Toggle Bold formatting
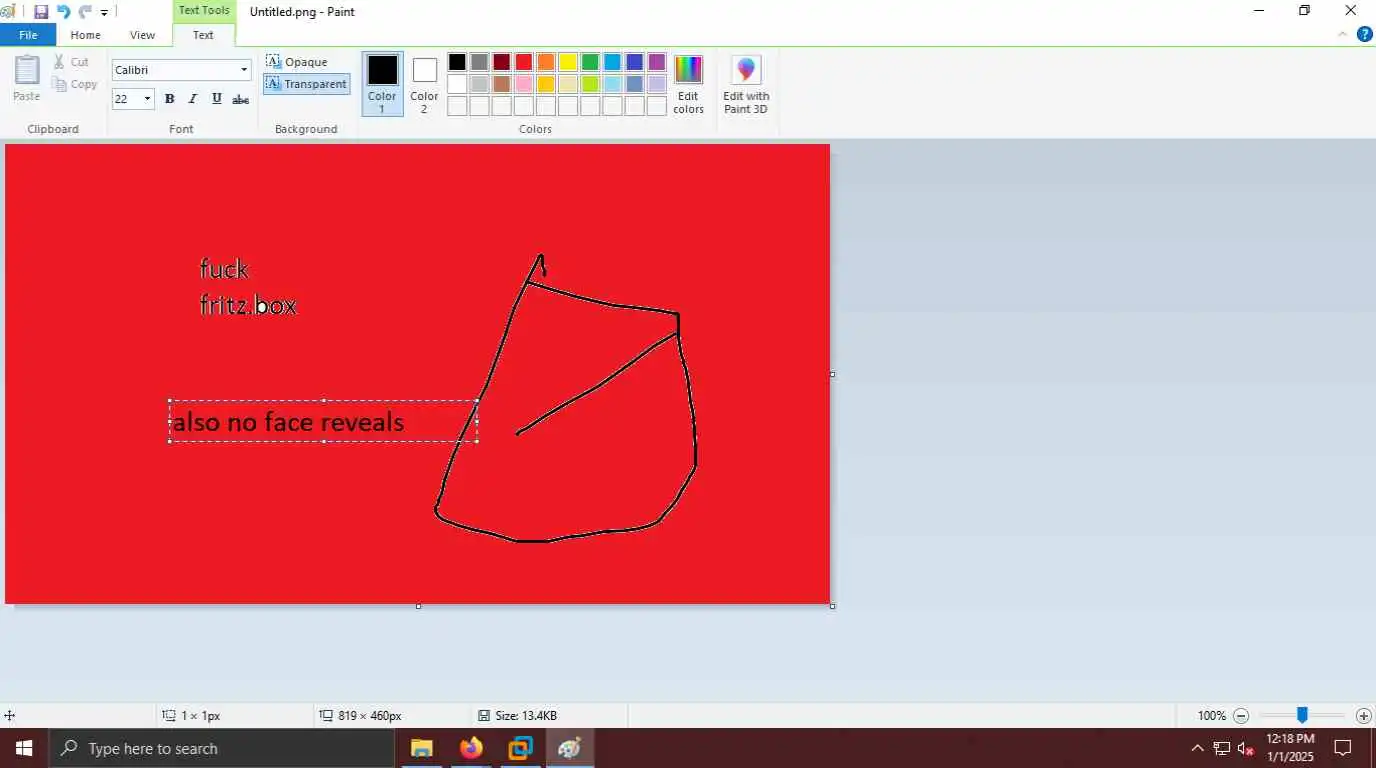 [170, 99]
